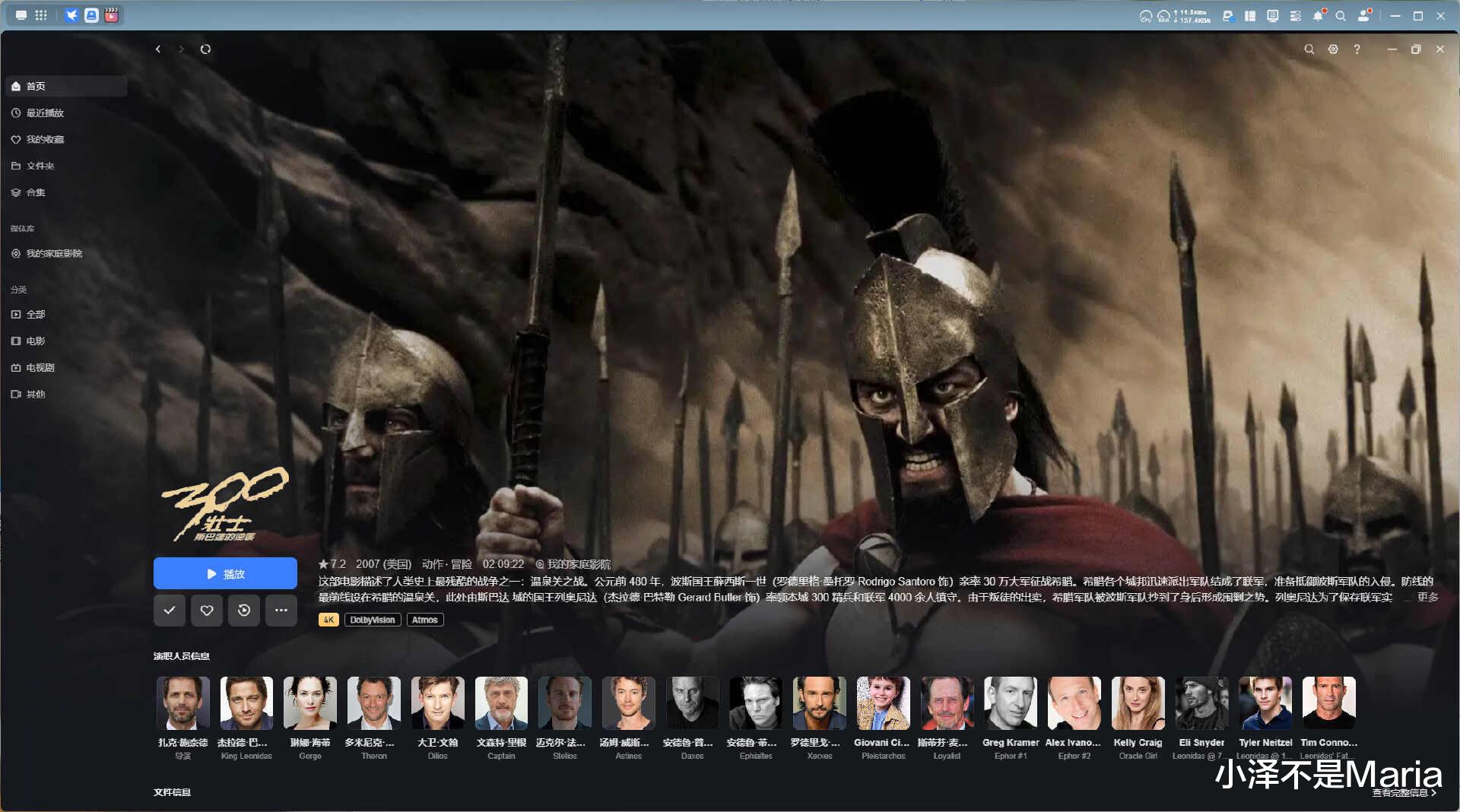Open the monitor tray icon
Screen dimensions: 1460x812
click(x=1273, y=16)
